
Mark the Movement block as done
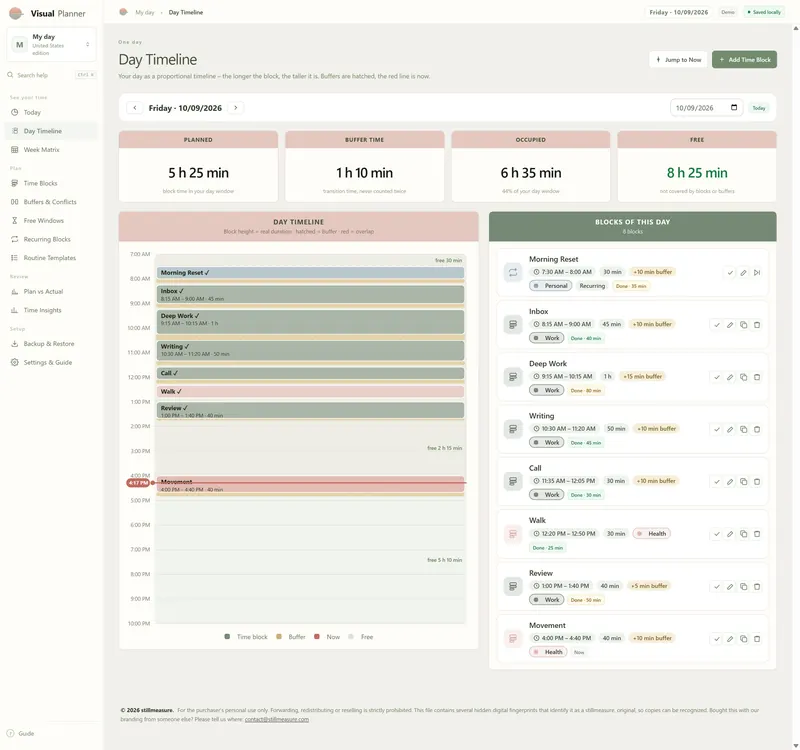tap(717, 639)
